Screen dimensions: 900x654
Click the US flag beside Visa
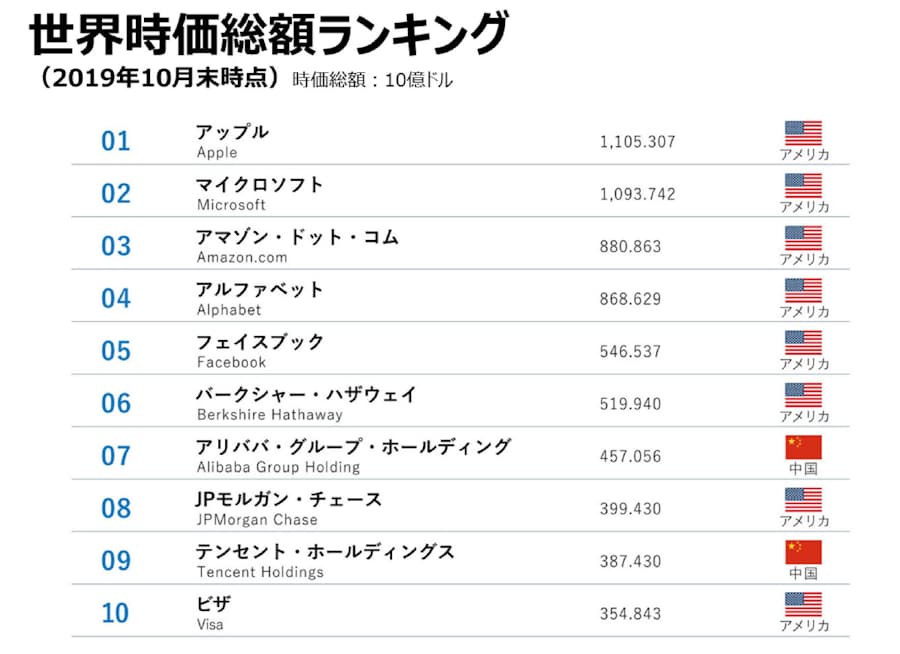coord(803,605)
